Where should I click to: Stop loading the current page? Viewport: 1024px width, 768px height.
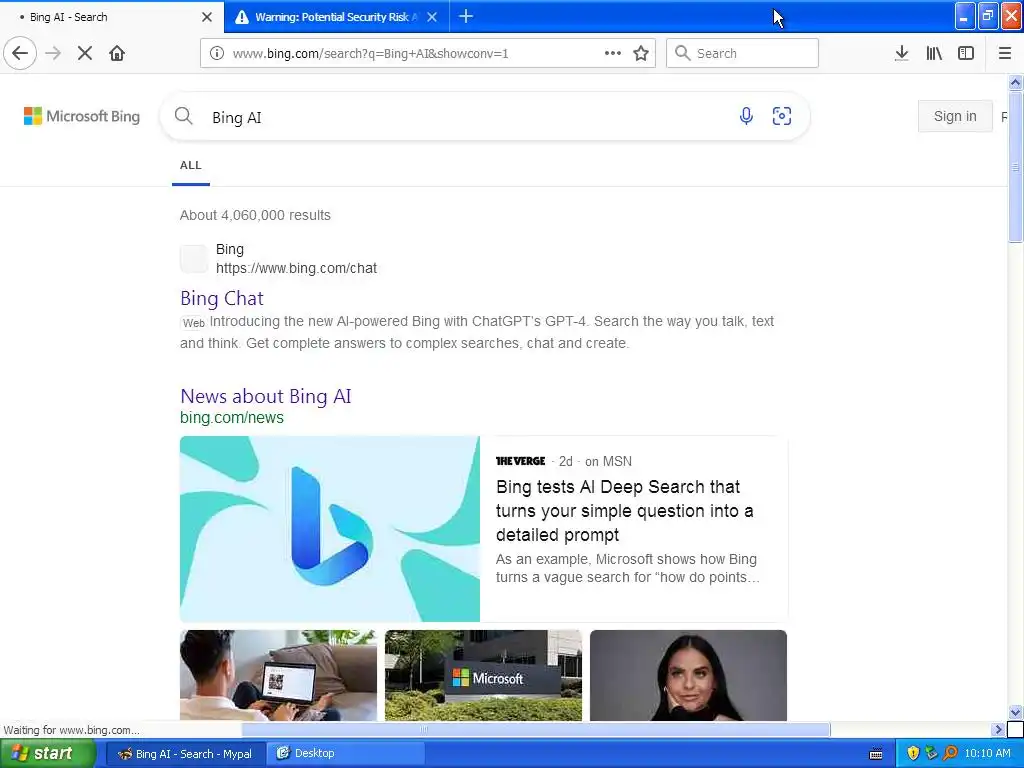(85, 53)
